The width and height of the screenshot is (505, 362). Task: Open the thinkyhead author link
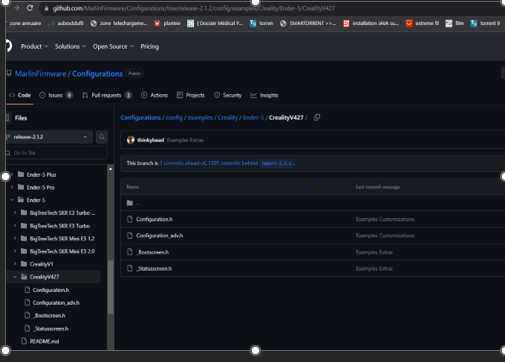point(151,140)
